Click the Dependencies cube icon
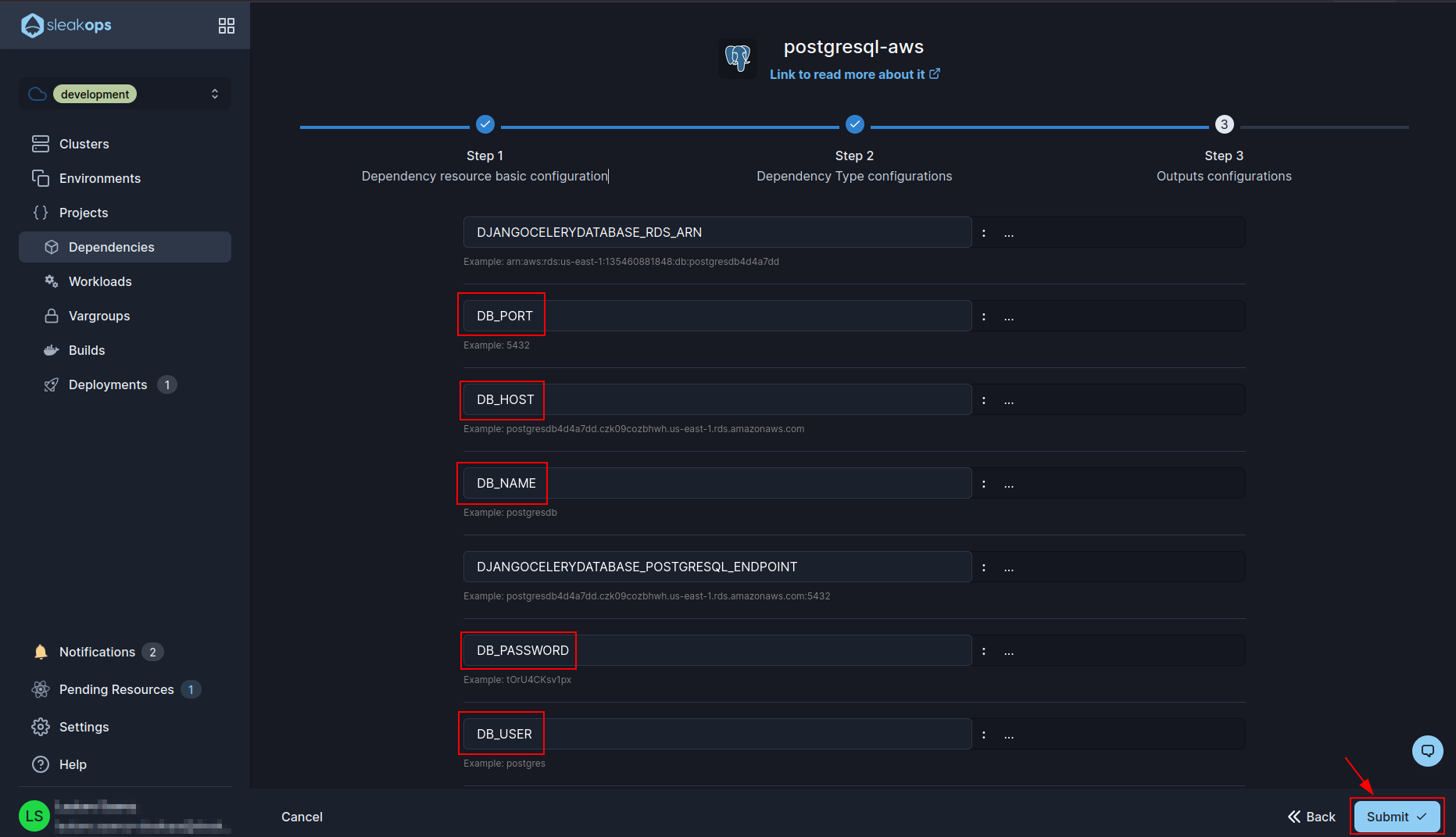Screen dimensions: 1456x837 point(52,247)
